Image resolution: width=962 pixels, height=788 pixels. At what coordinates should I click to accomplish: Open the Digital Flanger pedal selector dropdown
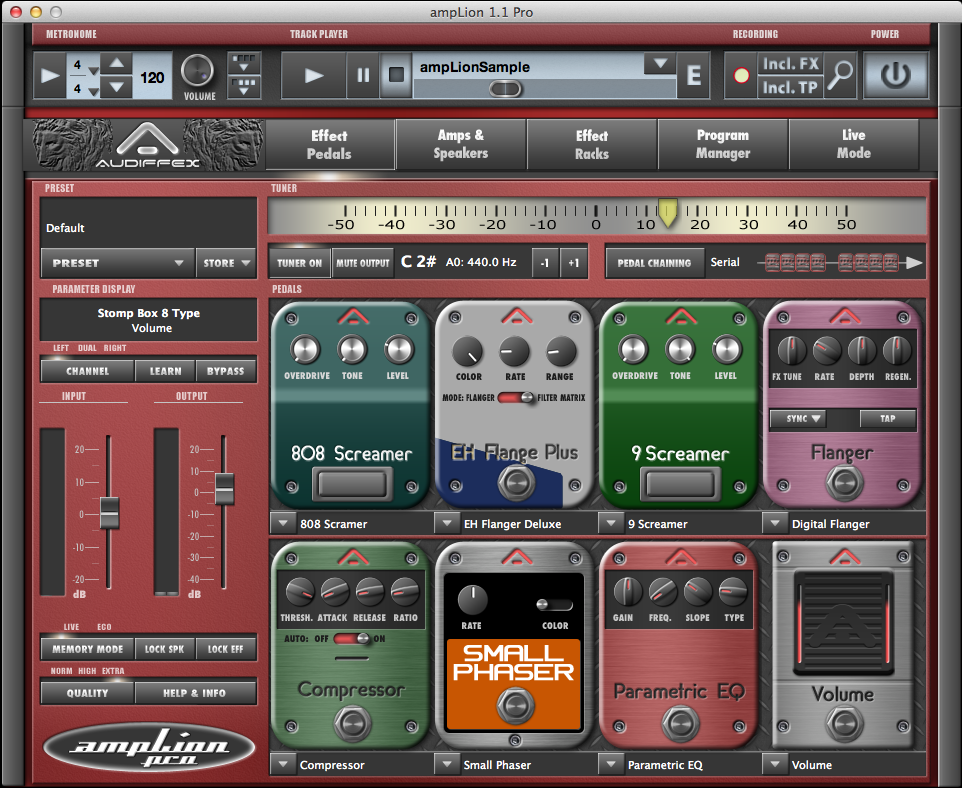click(774, 521)
